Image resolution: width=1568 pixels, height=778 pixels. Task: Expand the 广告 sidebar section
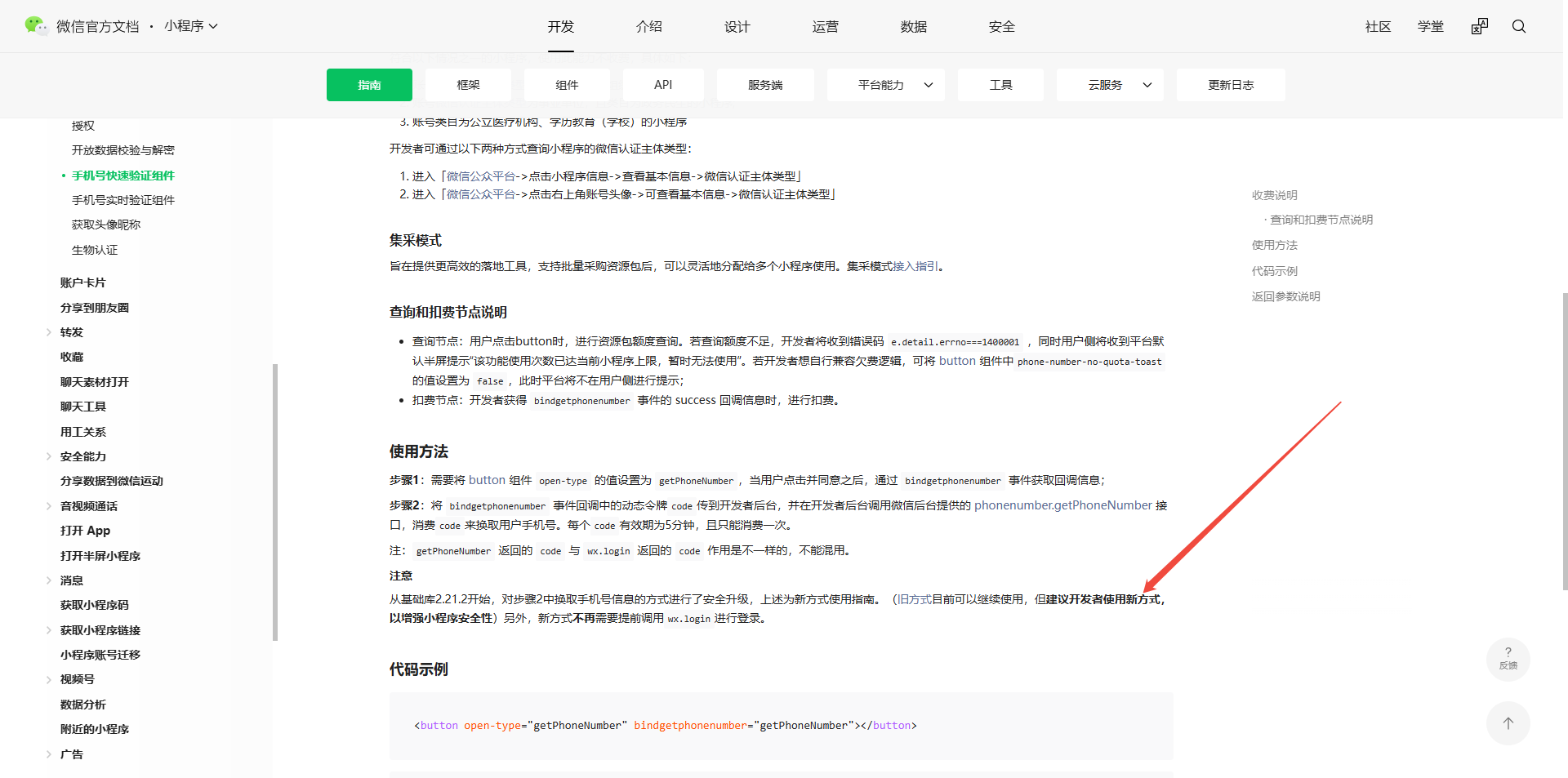pyautogui.click(x=49, y=754)
